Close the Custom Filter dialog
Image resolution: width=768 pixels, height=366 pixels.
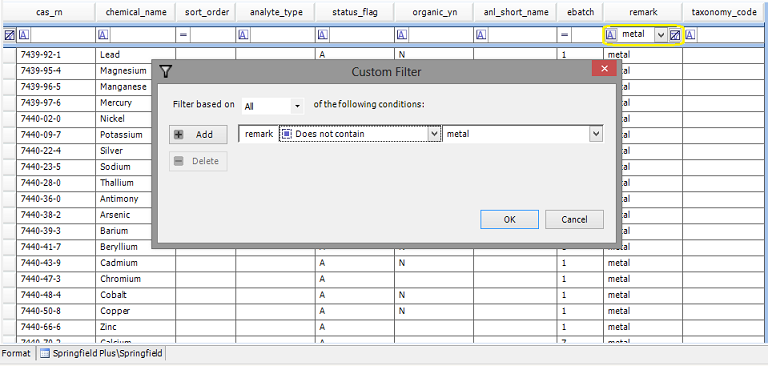click(x=604, y=69)
